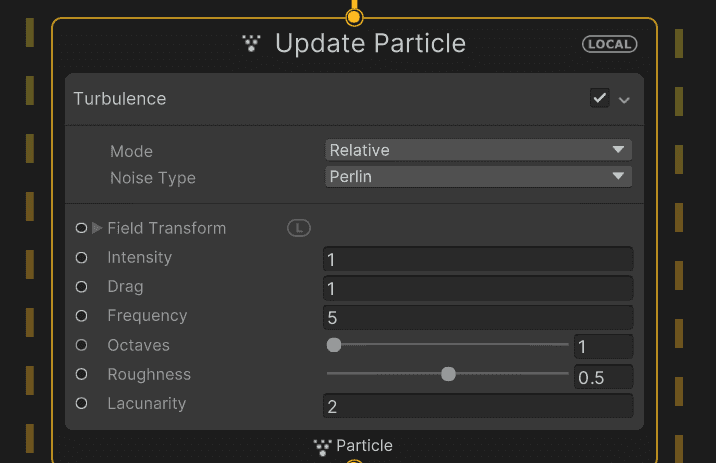Toggle the LOCAL space badge
Screen dimensions: 716x463
(x=609, y=44)
